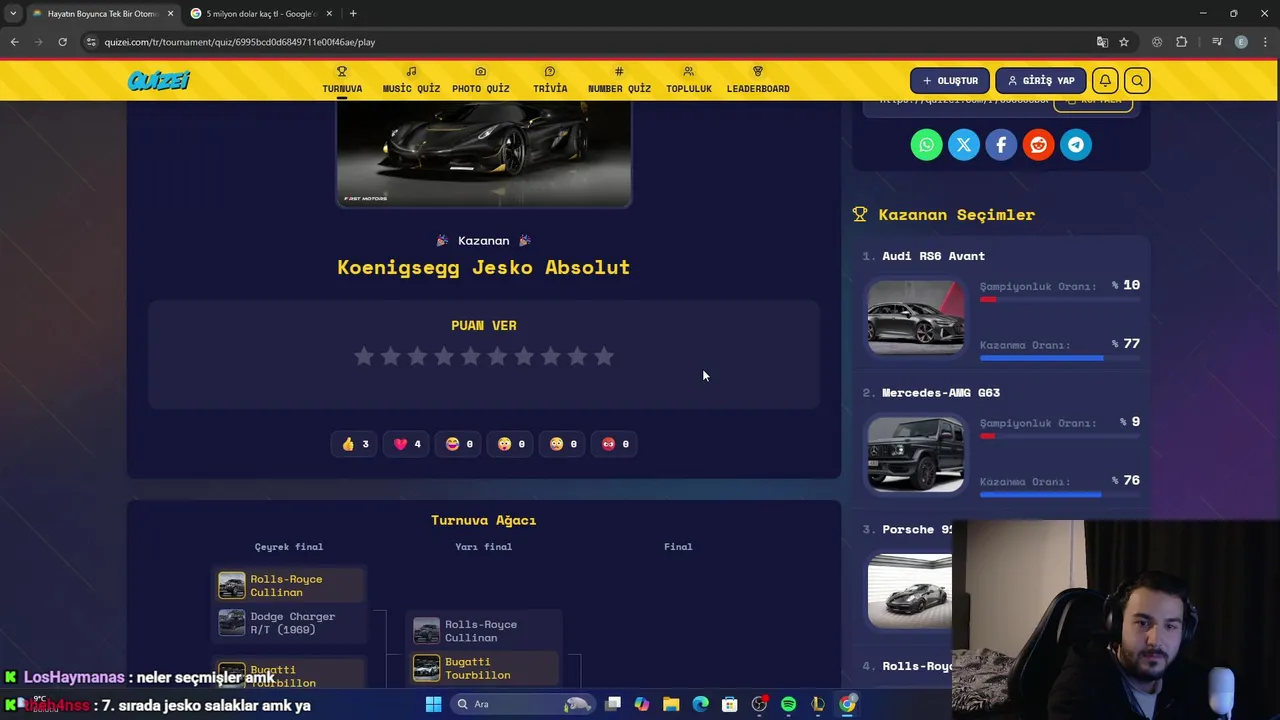Rate the quiz with the tenth star
This screenshot has height=720, width=1280.
click(x=604, y=356)
